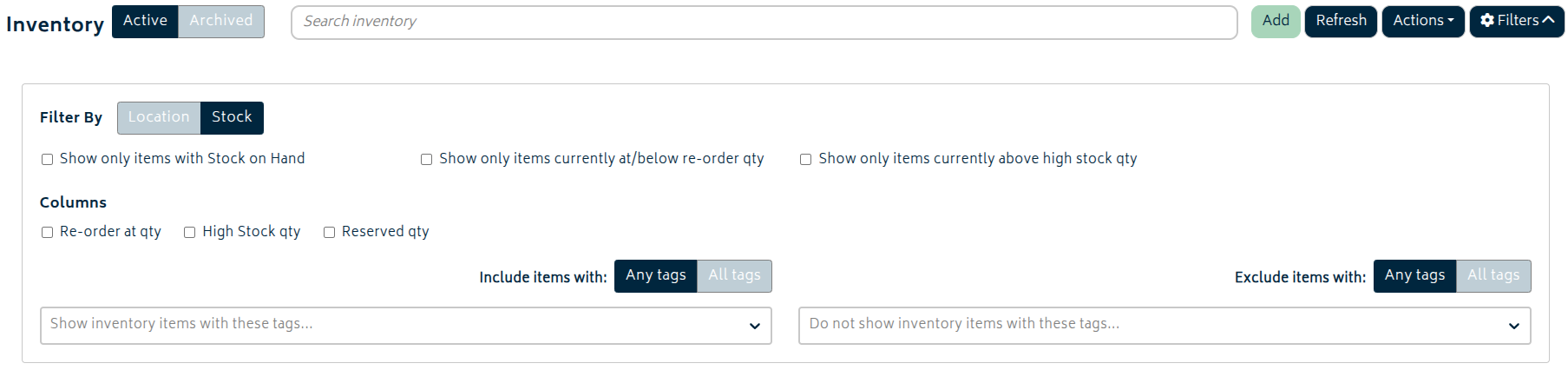Check items above high stock qty filter
The height and width of the screenshot is (370, 1568).
point(806,159)
